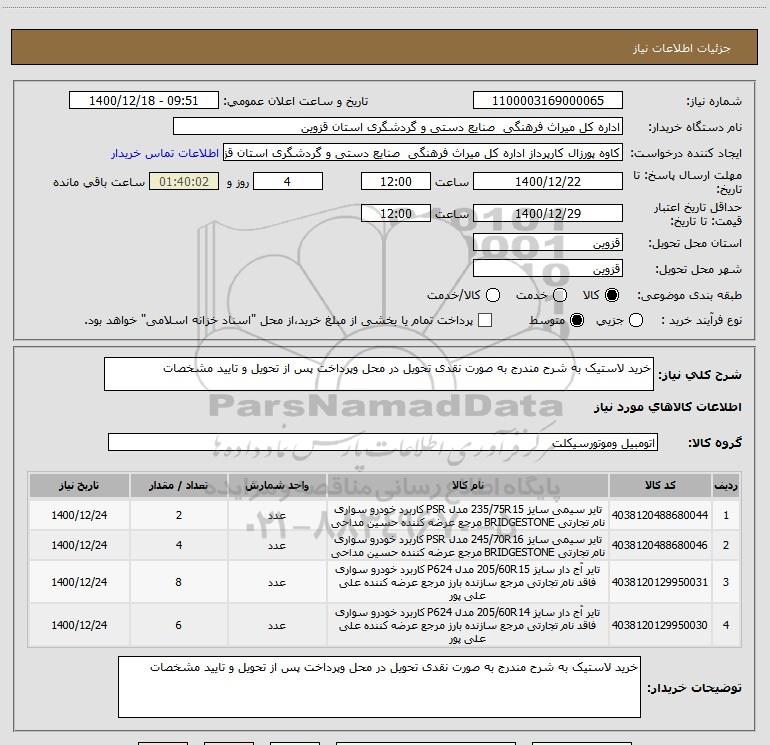770x745 pixels.
Task: Click the 205/60R14 P624 tire description
Action: (x=468, y=625)
